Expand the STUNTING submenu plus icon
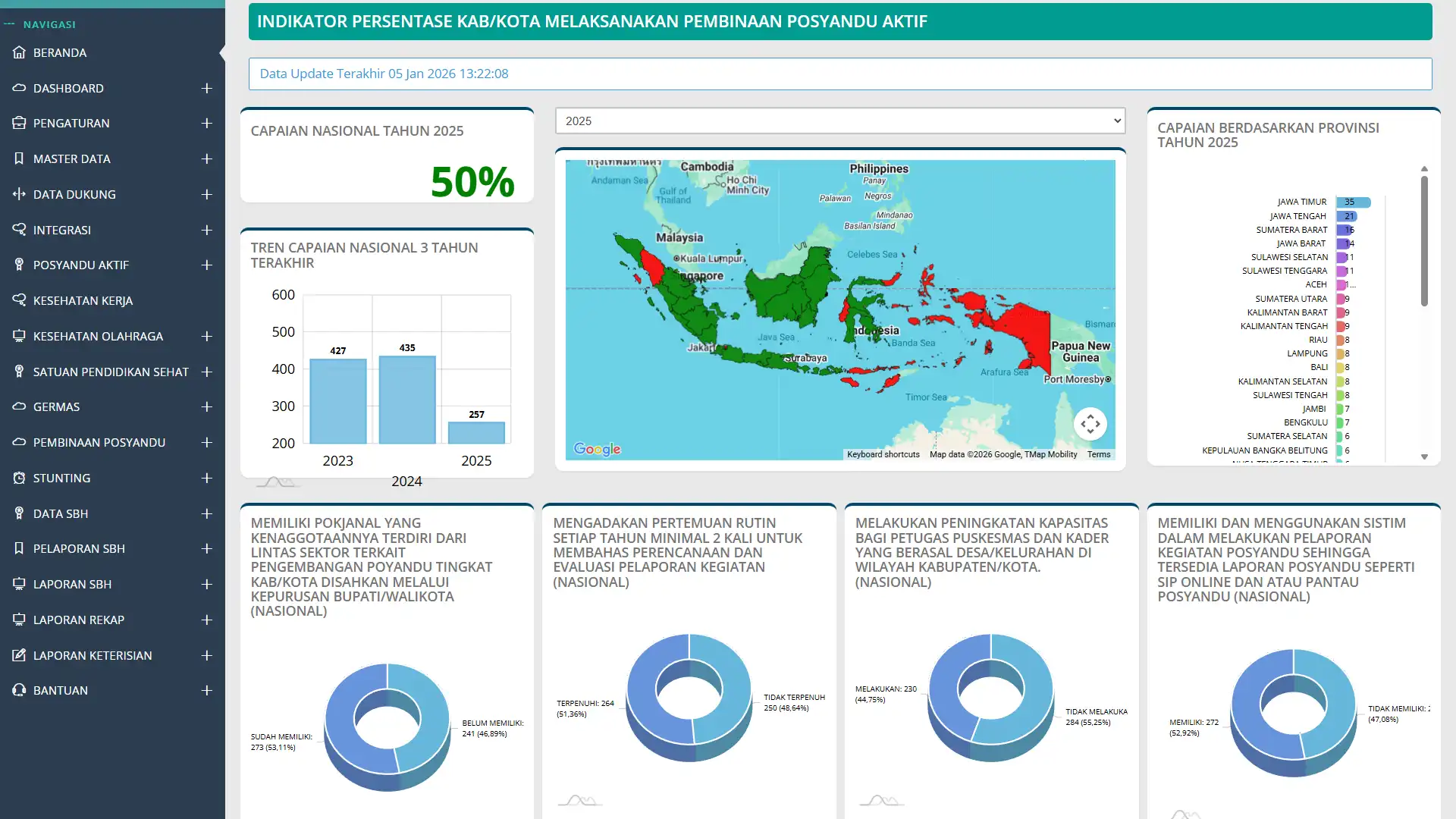This screenshot has height=819, width=1456. coord(206,478)
